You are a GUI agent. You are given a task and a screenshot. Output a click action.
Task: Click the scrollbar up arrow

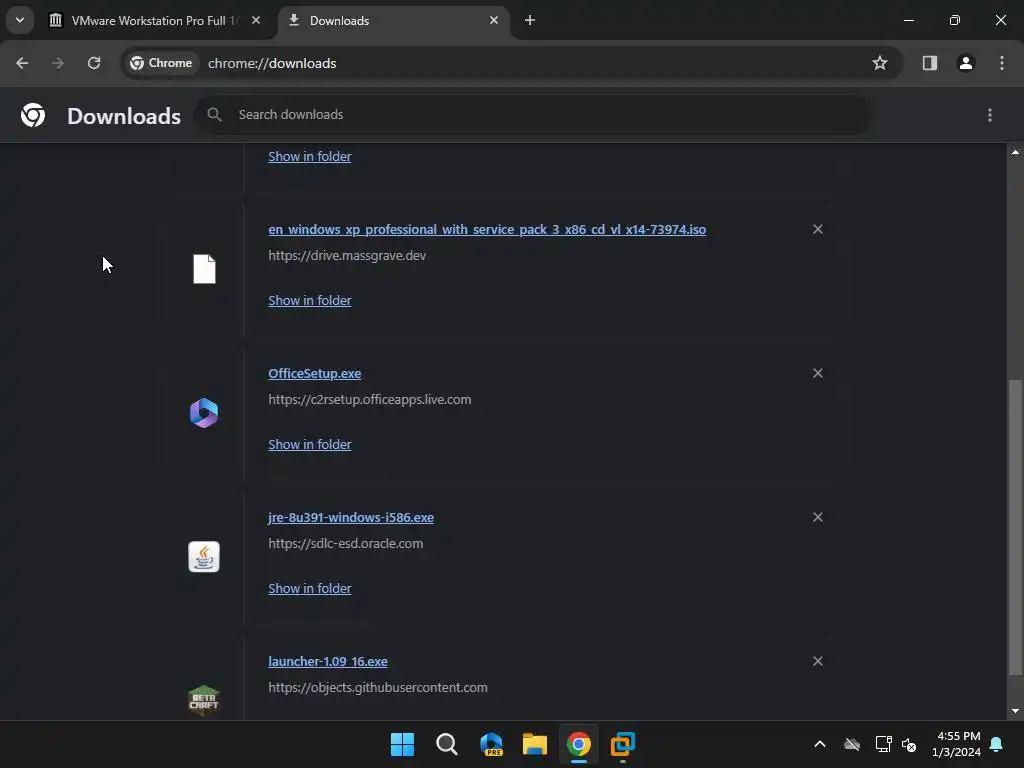(1015, 152)
